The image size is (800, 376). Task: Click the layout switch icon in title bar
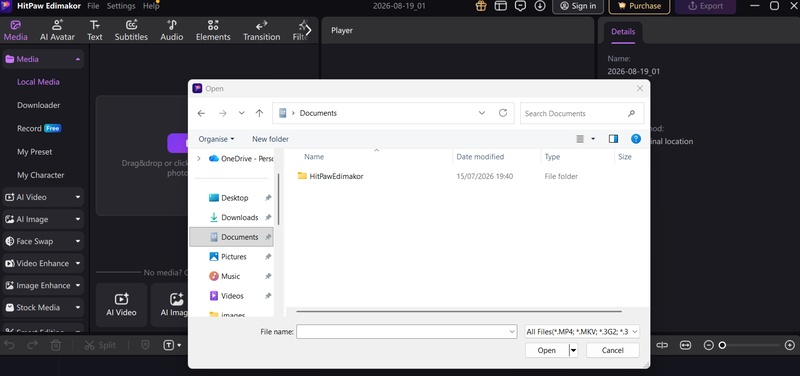pos(501,6)
